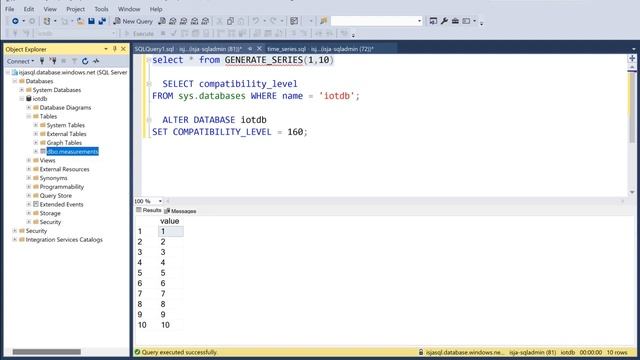Open the Connect dropdown in Object Explorer
The height and width of the screenshot is (360, 640).
[20, 61]
